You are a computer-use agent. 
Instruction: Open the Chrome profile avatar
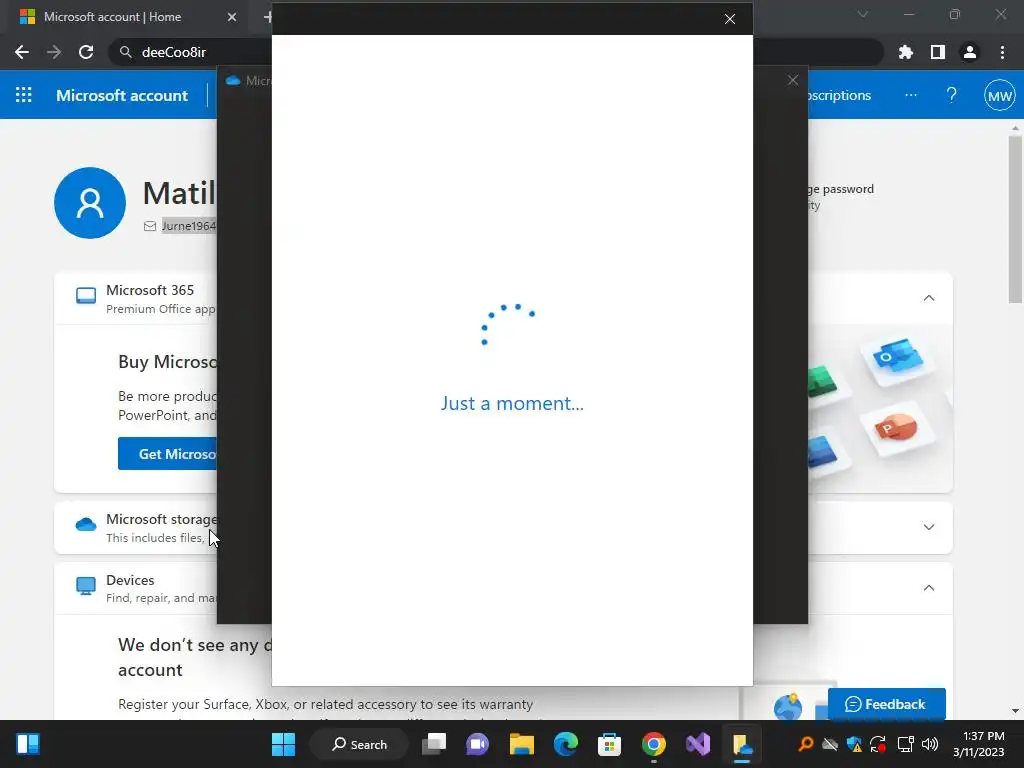click(970, 52)
